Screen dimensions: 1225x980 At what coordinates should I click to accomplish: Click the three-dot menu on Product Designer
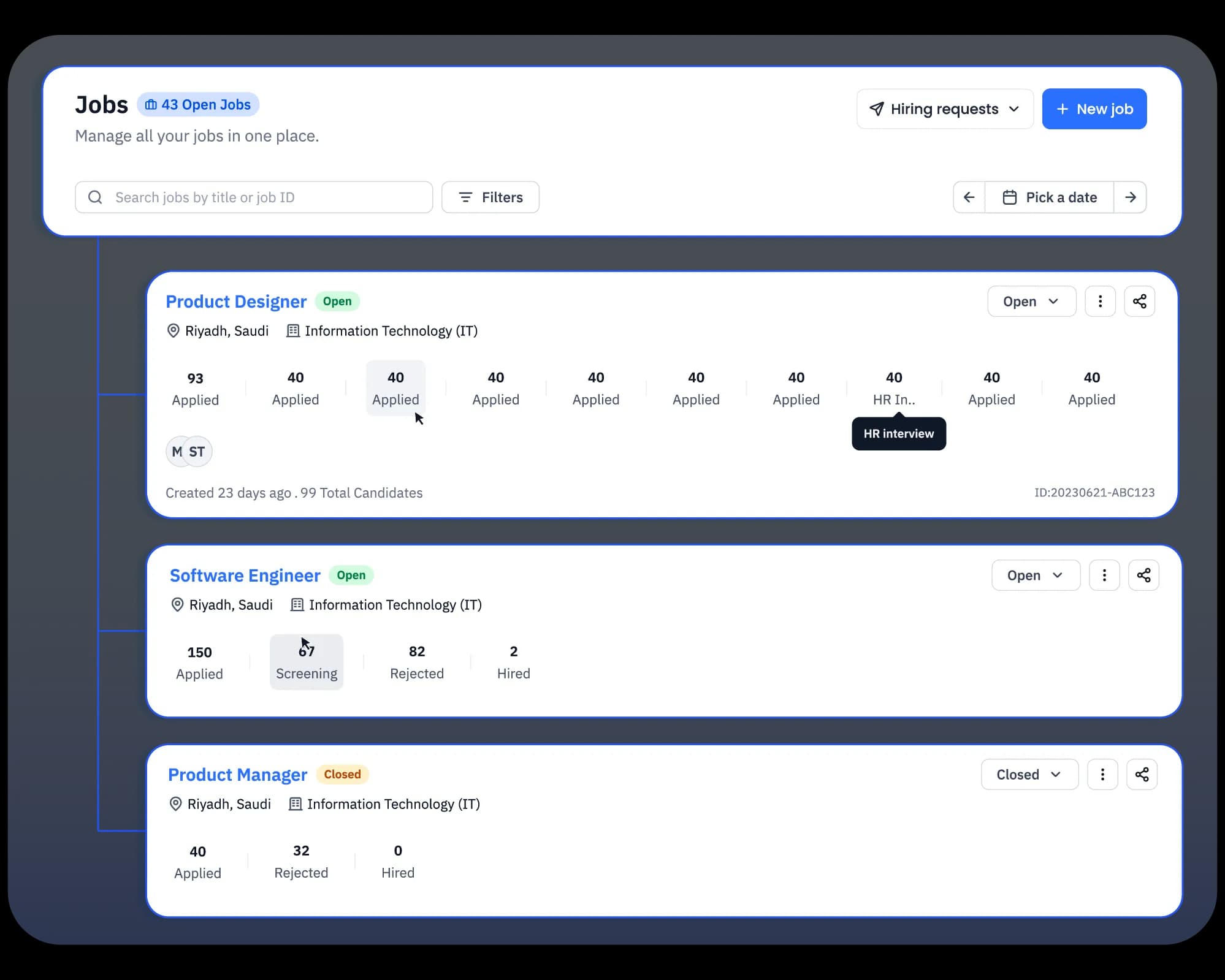point(1100,301)
